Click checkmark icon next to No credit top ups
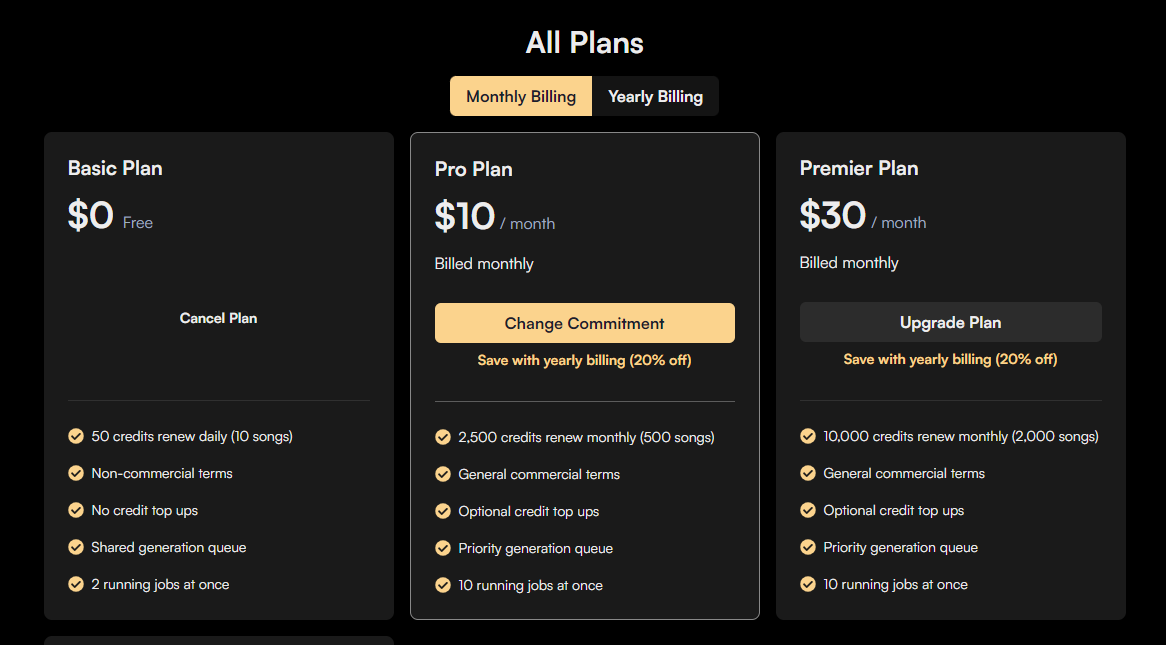This screenshot has height=645, width=1166. [76, 510]
